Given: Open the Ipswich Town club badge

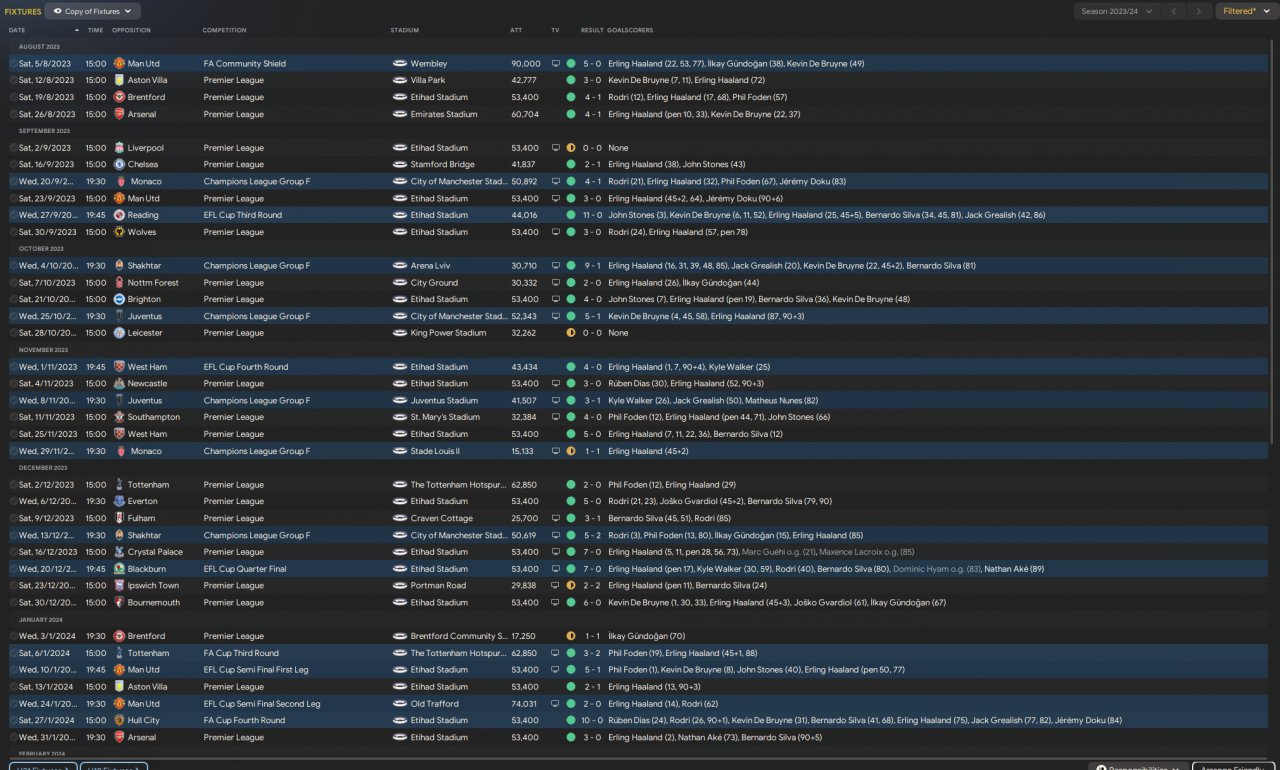Looking at the screenshot, I should 119,586.
